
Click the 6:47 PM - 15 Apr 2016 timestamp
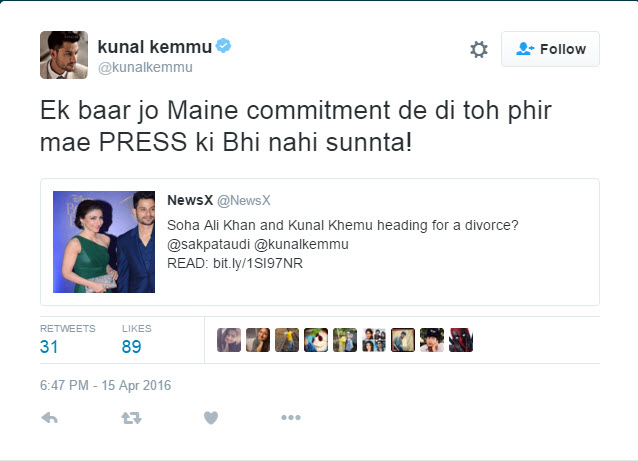[x=105, y=385]
